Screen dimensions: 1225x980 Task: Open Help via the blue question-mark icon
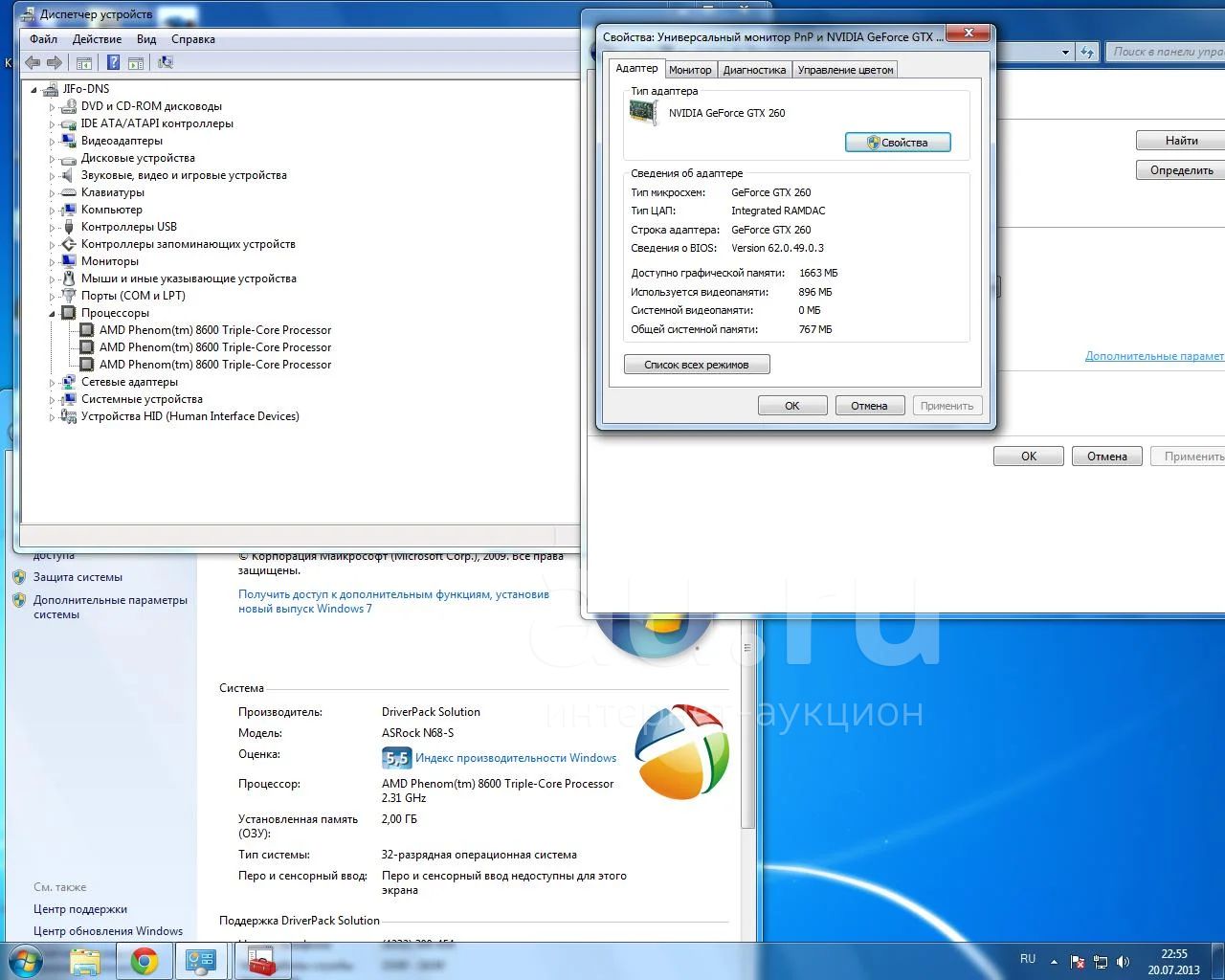[113, 62]
